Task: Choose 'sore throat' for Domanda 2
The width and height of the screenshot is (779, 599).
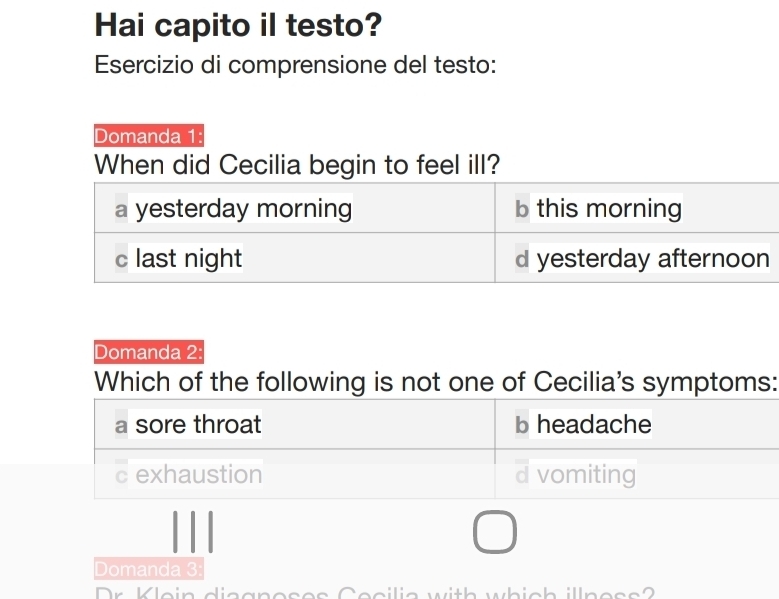Action: click(x=198, y=425)
